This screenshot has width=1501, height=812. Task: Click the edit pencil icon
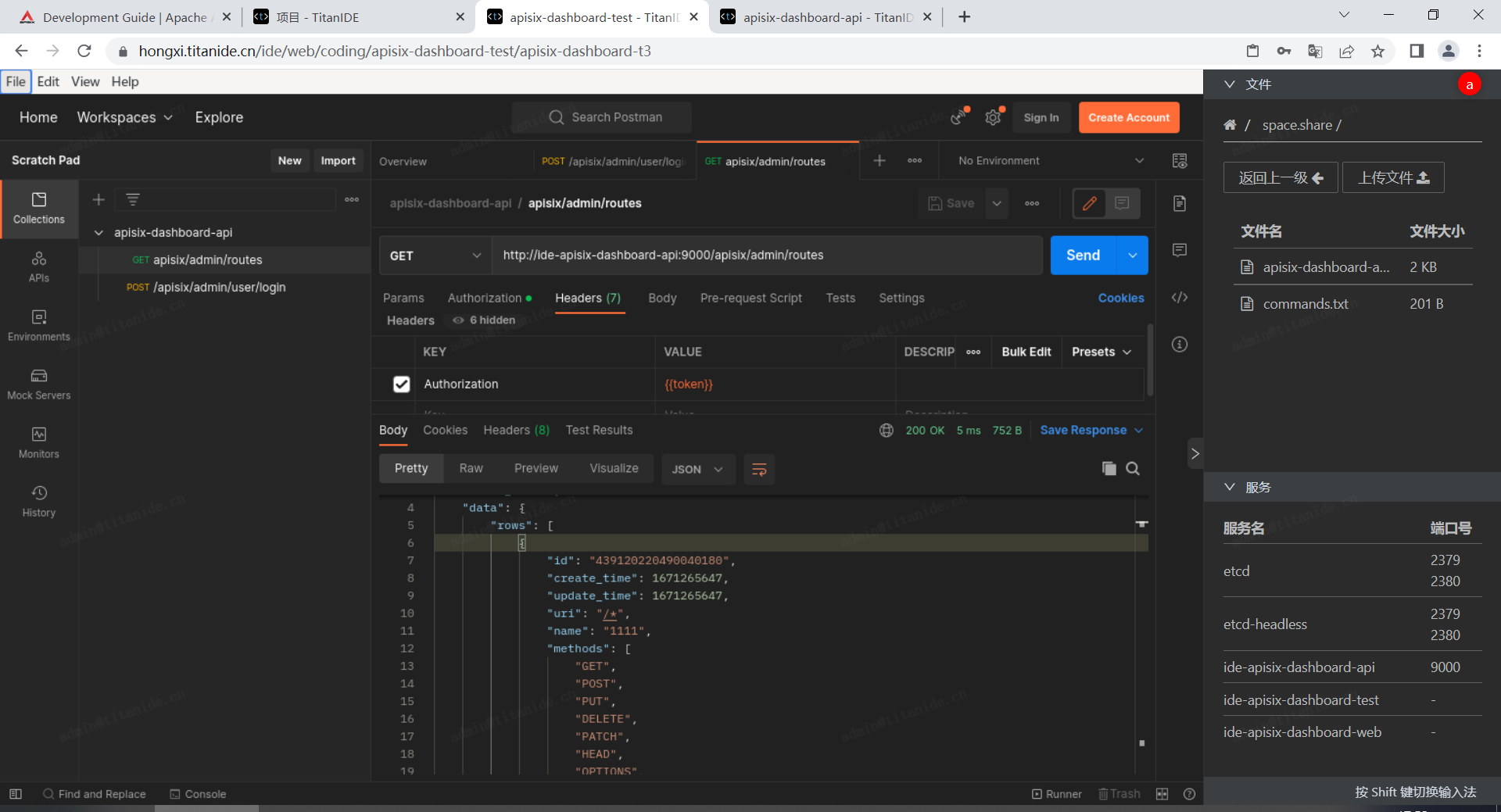1089,203
